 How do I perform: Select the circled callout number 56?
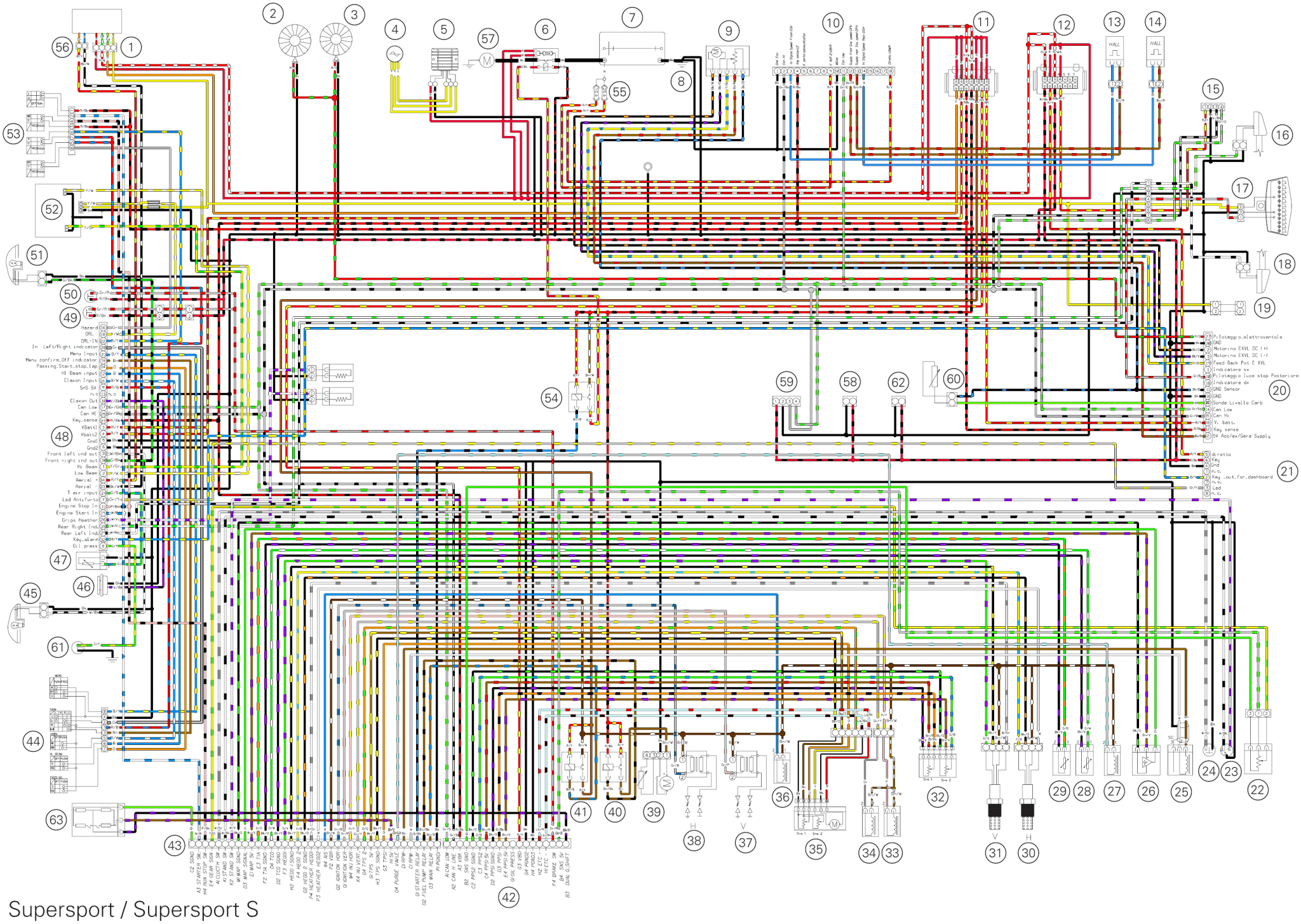pos(62,47)
